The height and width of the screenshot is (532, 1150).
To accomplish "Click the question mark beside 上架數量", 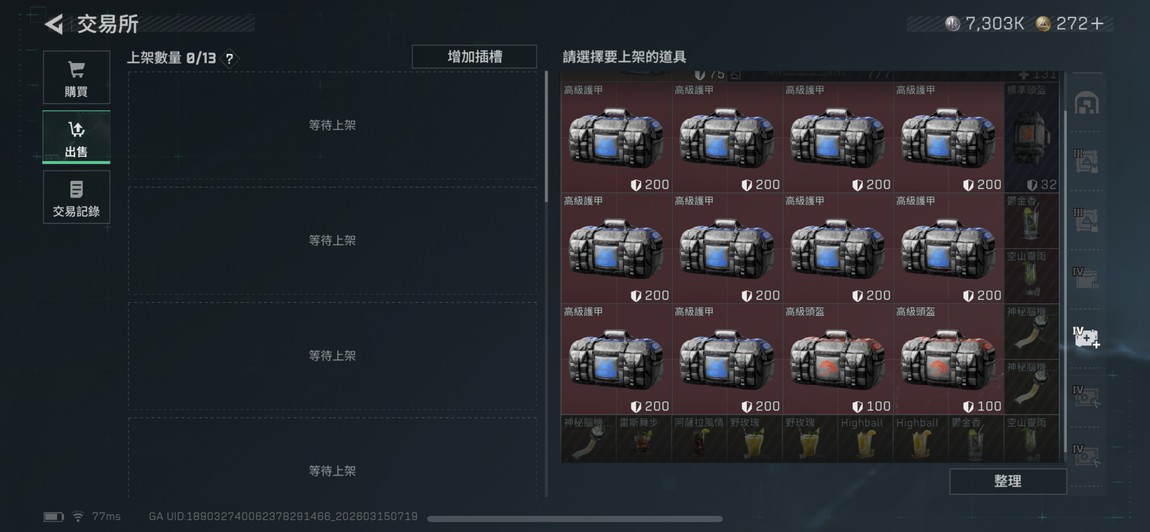I will (x=230, y=59).
